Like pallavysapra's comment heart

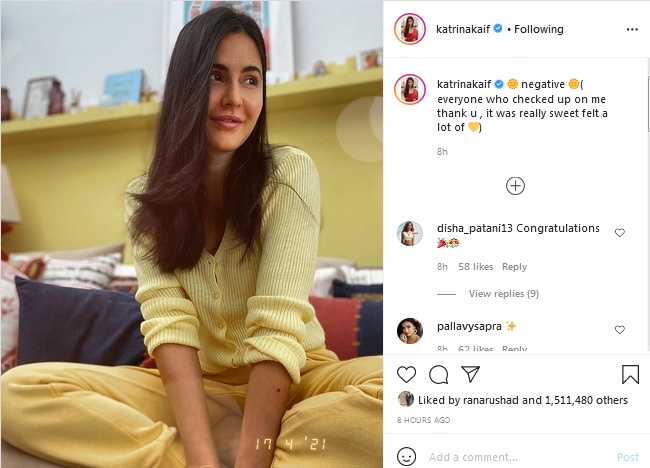tap(620, 330)
